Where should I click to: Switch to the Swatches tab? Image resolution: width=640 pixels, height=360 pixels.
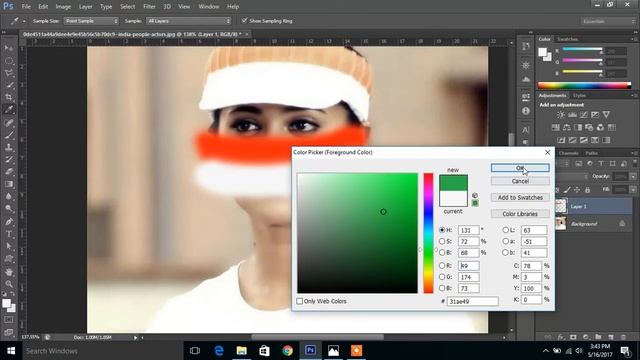[567, 39]
